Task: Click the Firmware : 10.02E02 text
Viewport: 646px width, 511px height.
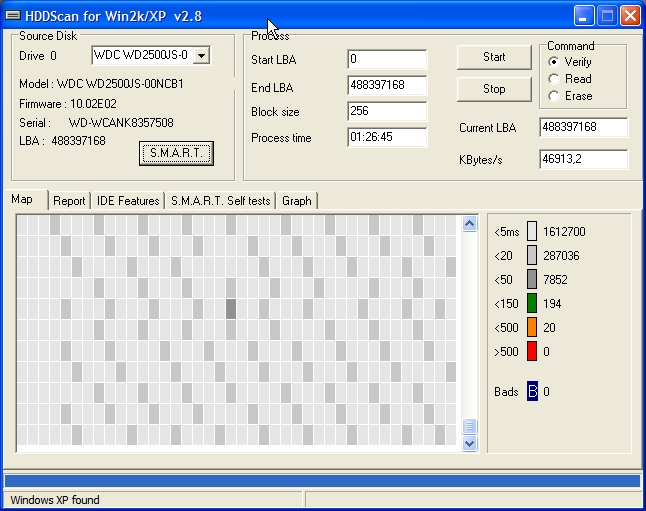Action: [68, 104]
